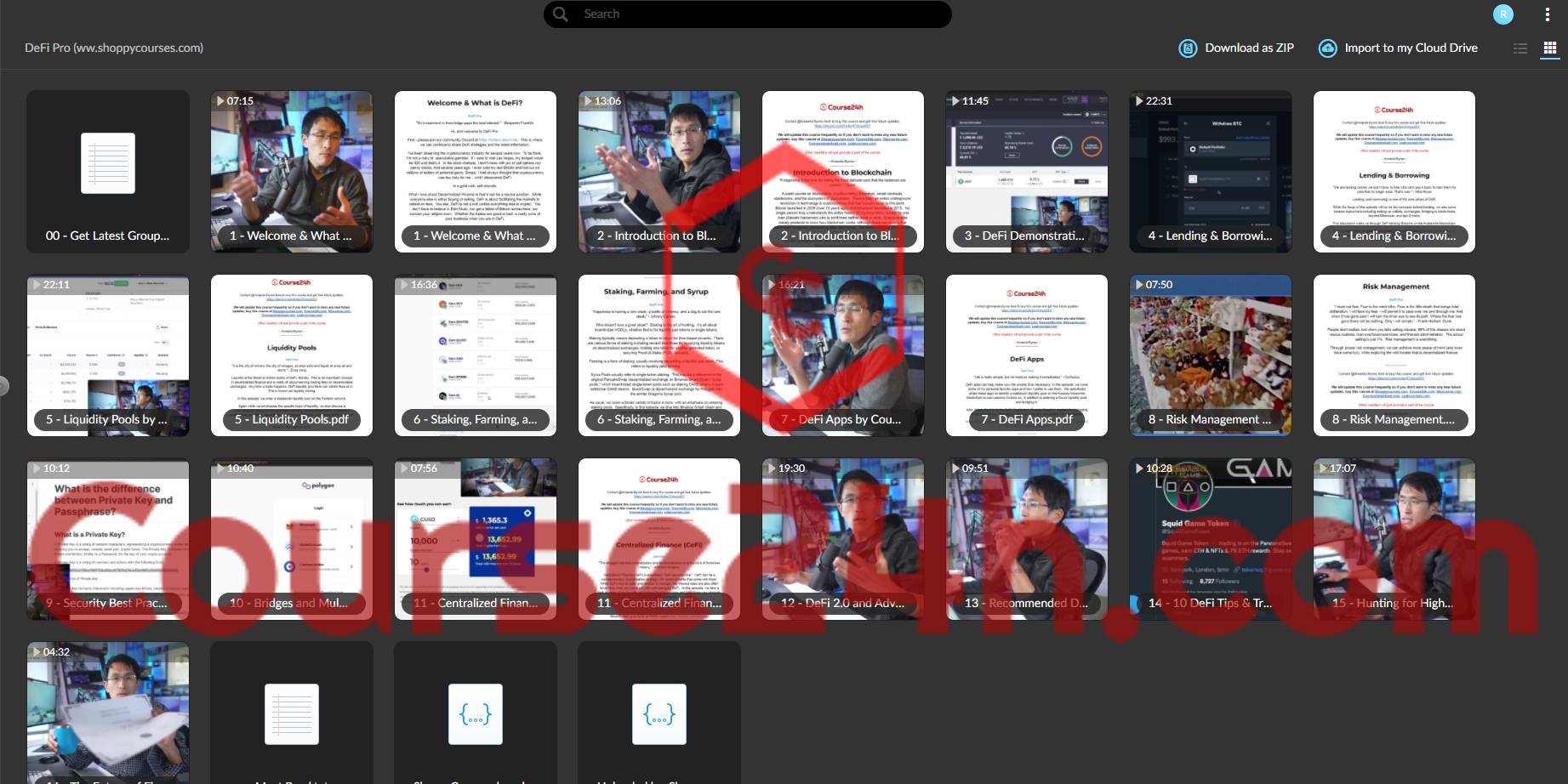Click the Download as ZIP icon
The image size is (1568, 784).
click(x=1188, y=48)
